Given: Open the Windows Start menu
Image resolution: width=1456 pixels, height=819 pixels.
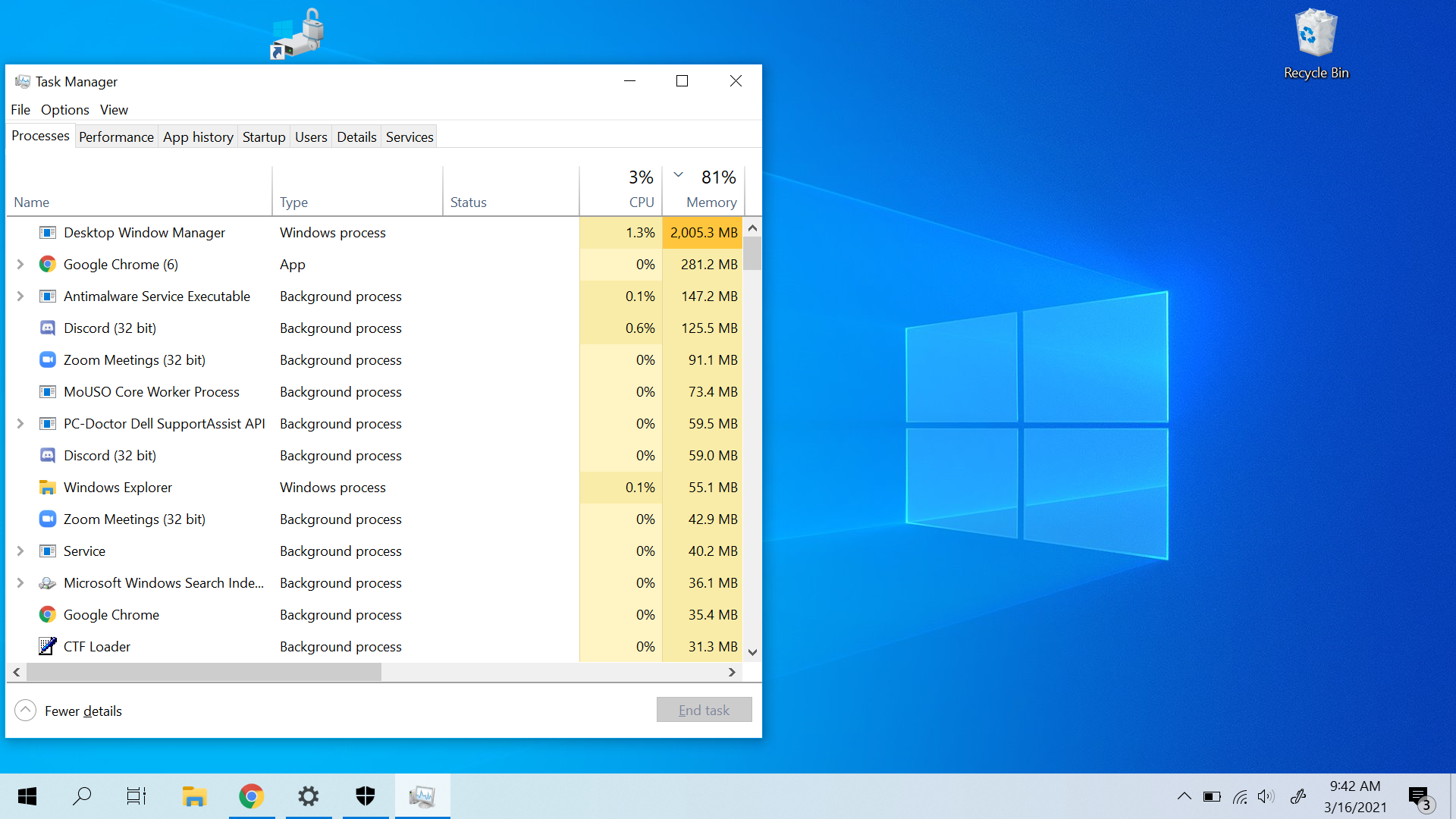Looking at the screenshot, I should [x=27, y=796].
